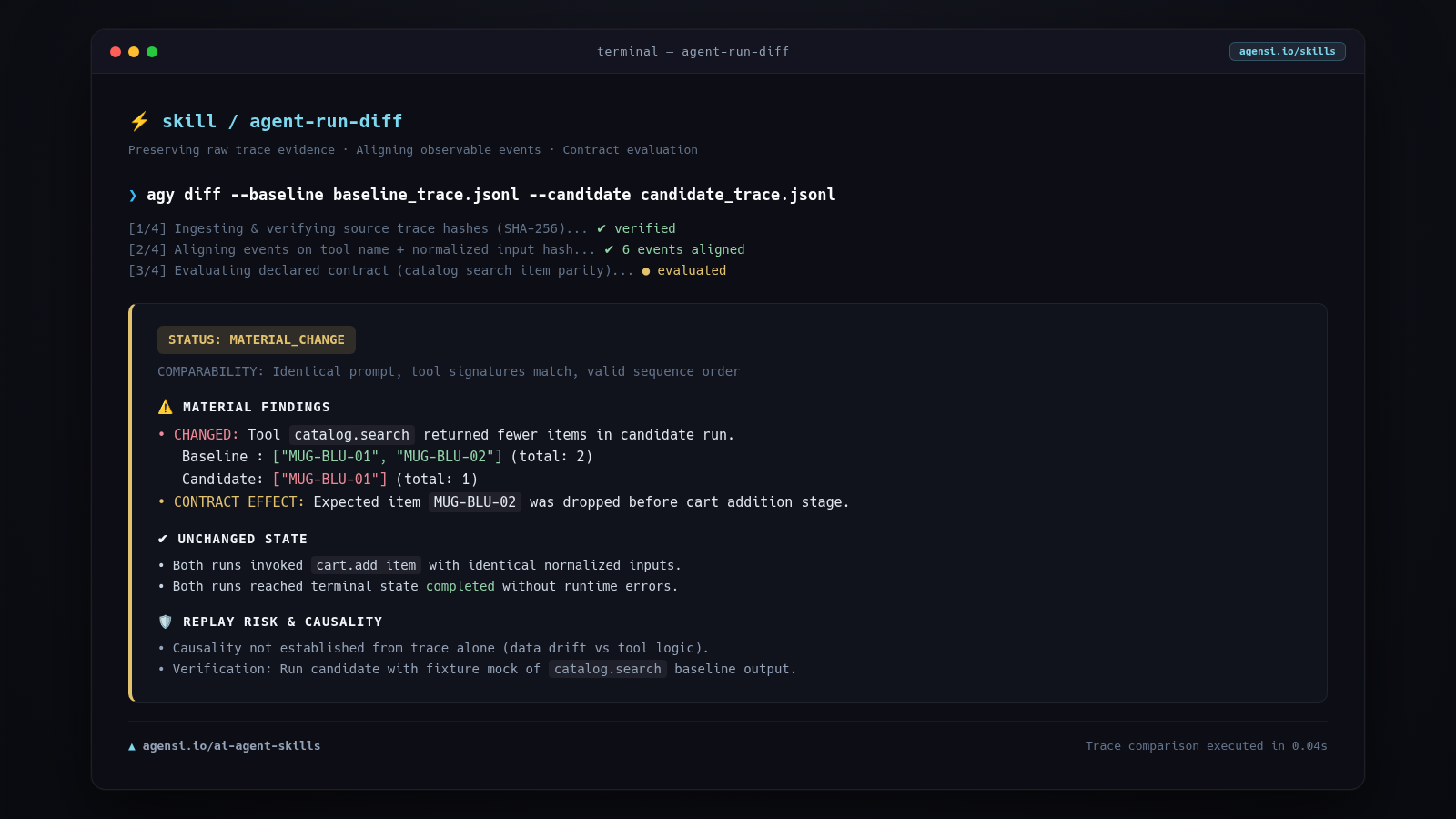Image resolution: width=1456 pixels, height=819 pixels.
Task: Click the terminal — agent-run-diff title
Action: pyautogui.click(x=693, y=52)
